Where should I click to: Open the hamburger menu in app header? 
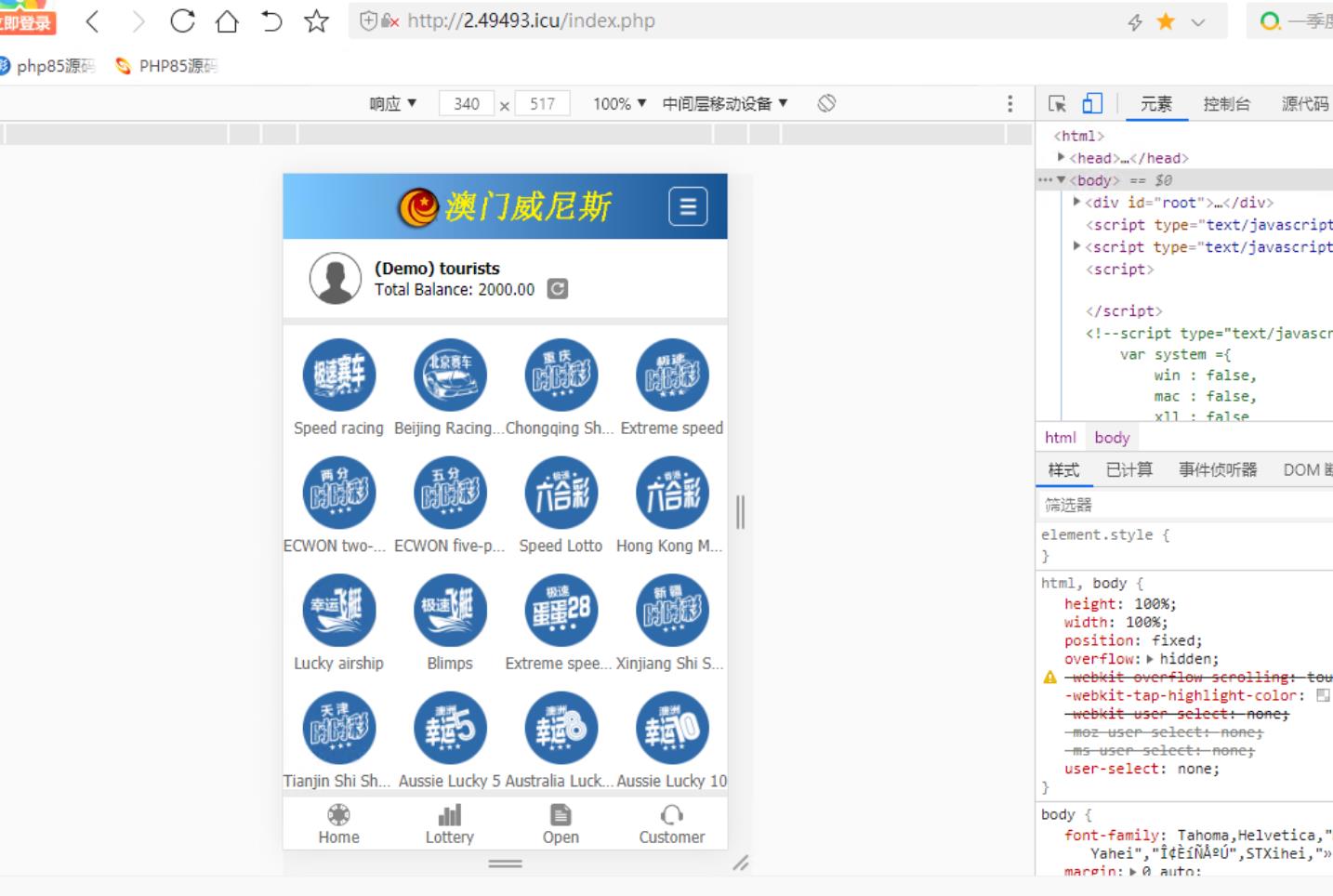(688, 206)
